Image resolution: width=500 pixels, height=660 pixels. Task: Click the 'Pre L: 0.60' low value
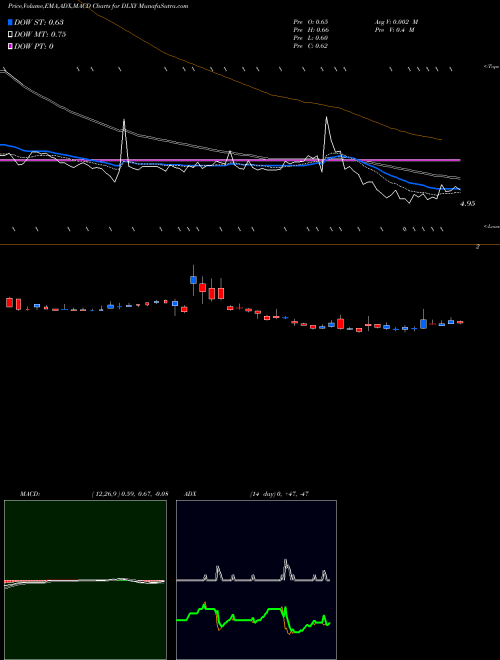click(311, 38)
